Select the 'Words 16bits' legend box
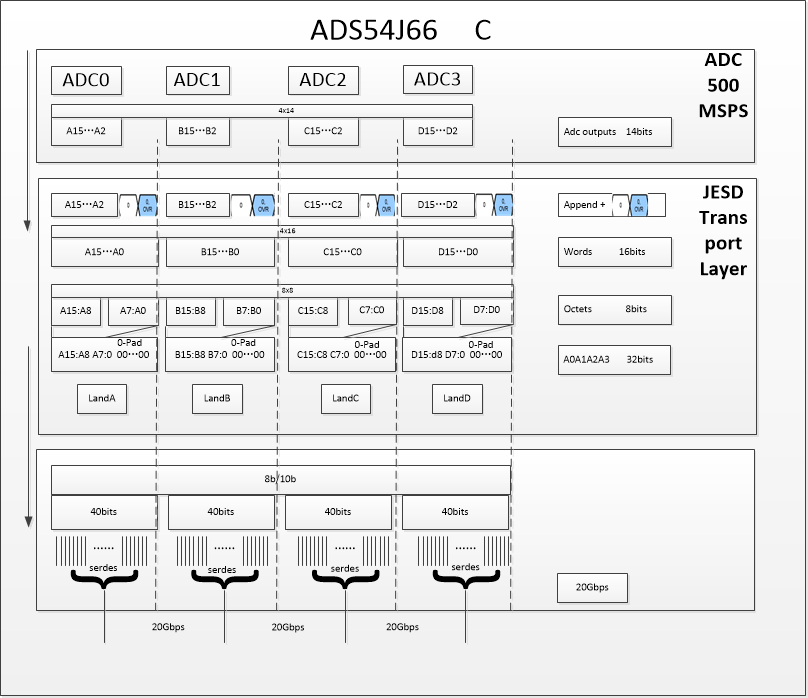 614,252
